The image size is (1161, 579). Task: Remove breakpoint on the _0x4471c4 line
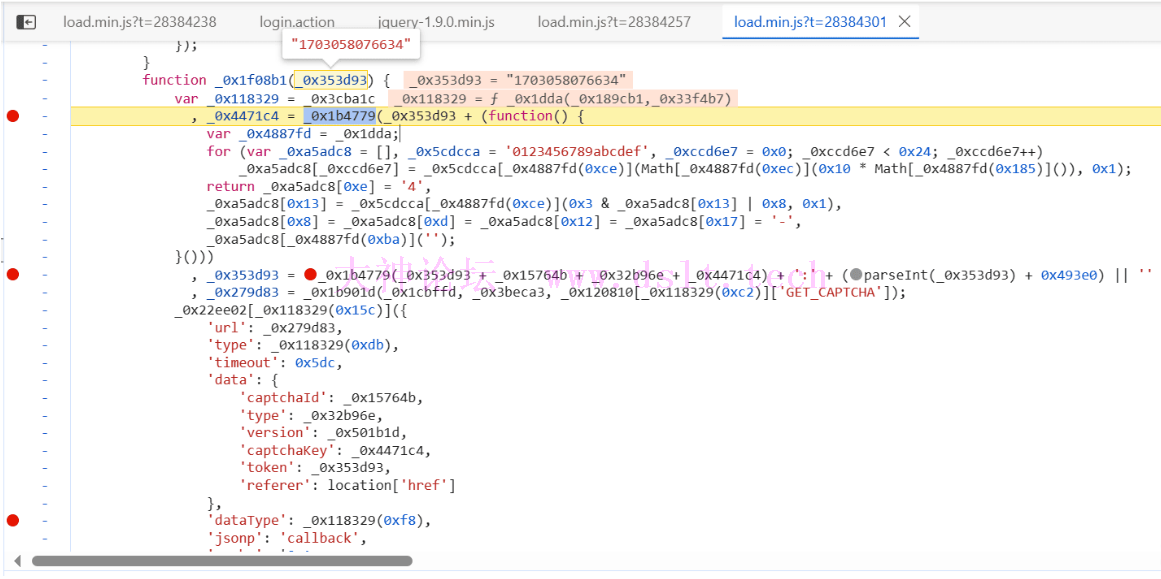(13, 116)
